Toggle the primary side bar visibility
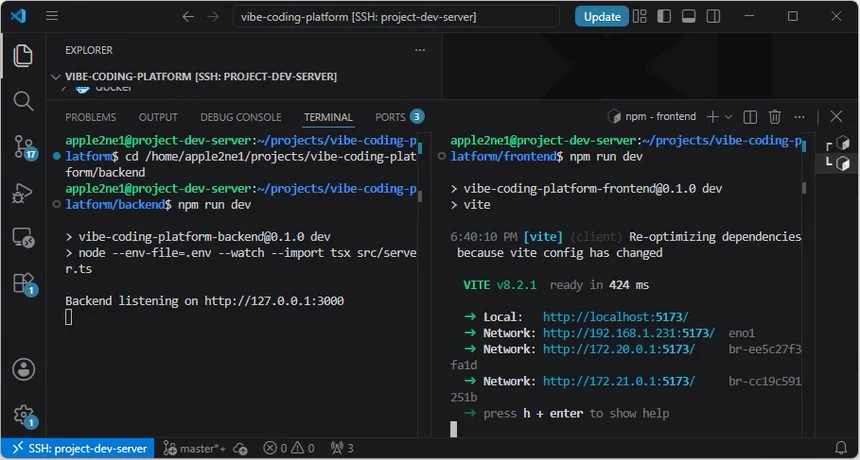This screenshot has height=460, width=860. 664,16
